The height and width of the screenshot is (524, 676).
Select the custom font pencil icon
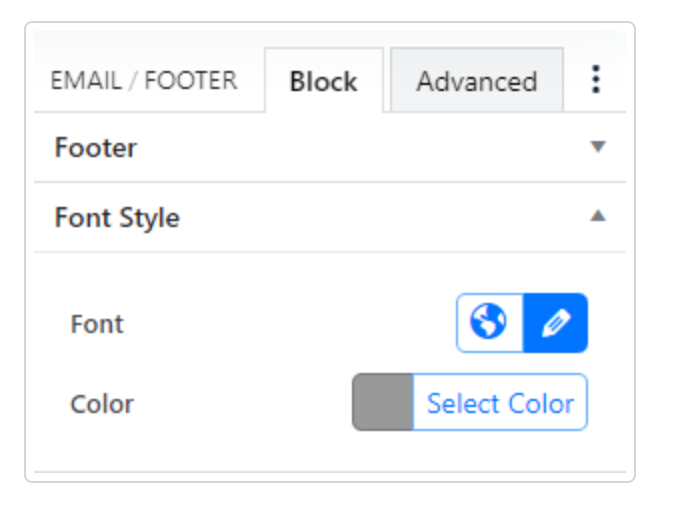[555, 323]
